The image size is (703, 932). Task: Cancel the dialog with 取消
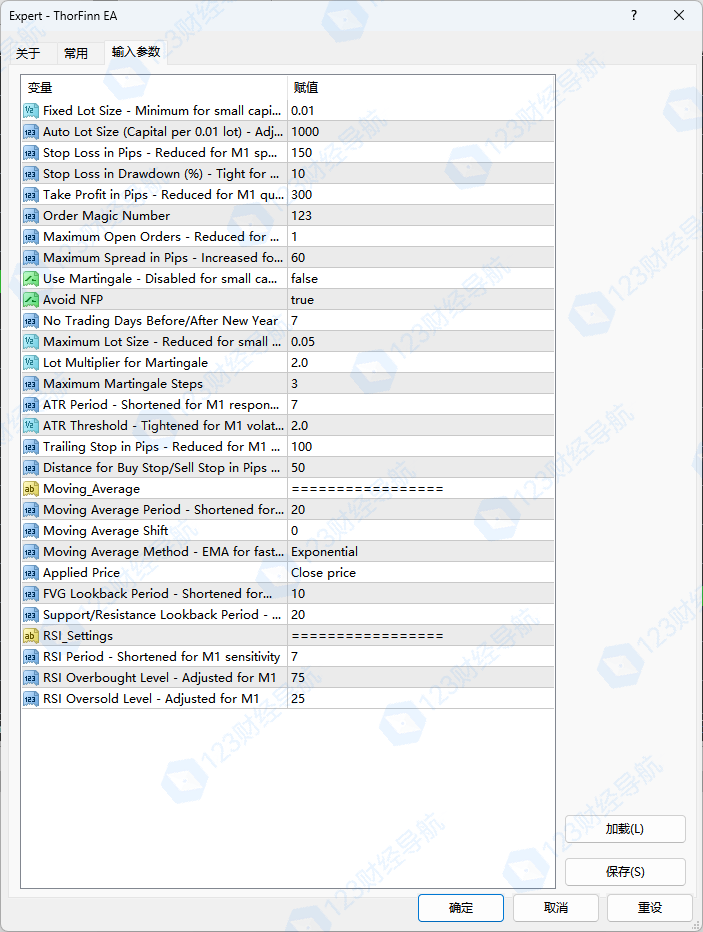(x=556, y=908)
